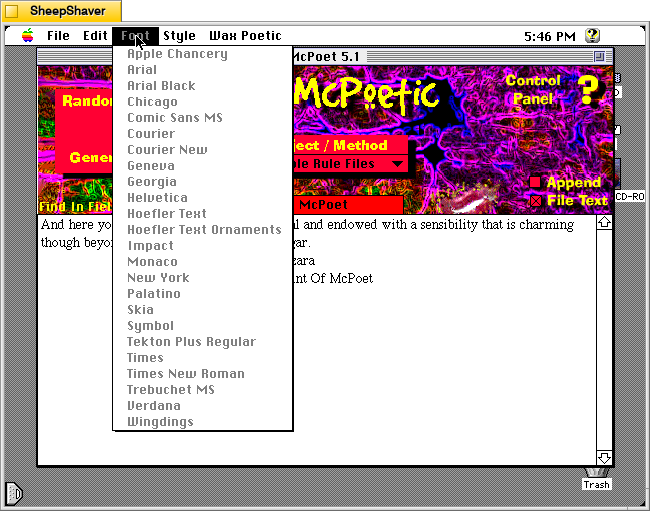Screen dimensions: 650x511
Task: Choose Symbol font
Action: point(203,326)
